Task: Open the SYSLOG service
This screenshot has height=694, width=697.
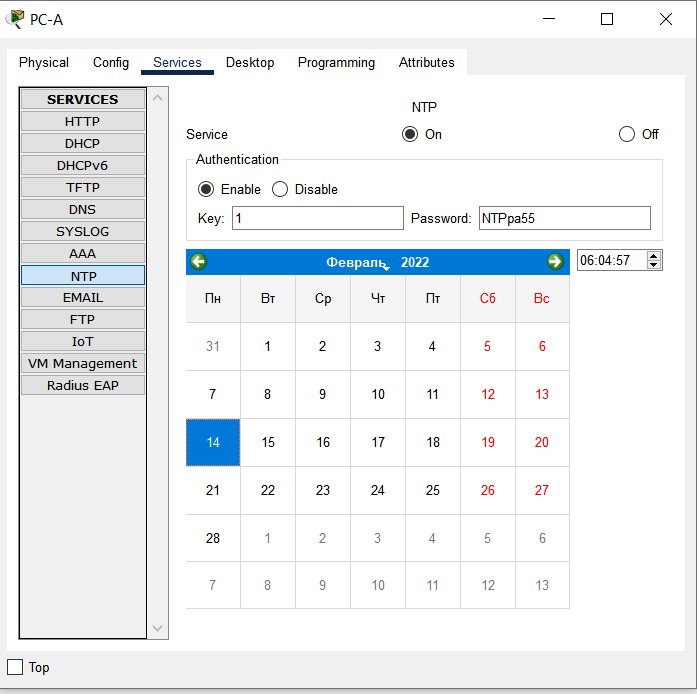Action: tap(83, 231)
